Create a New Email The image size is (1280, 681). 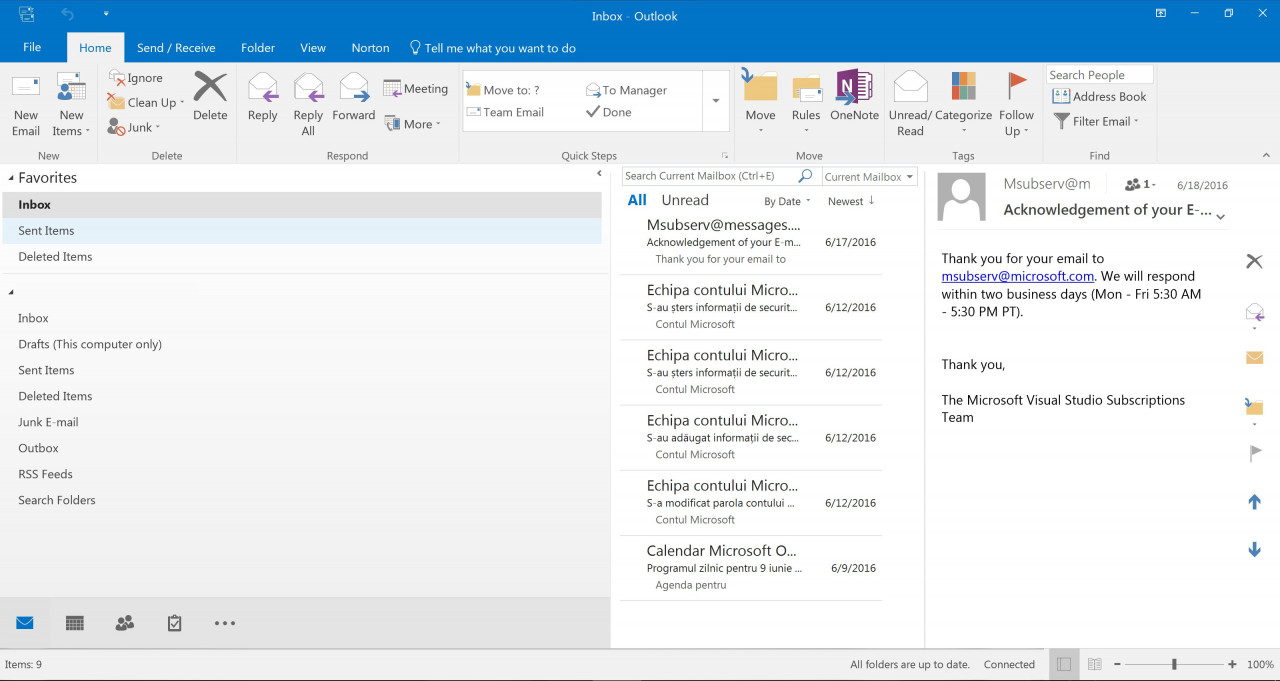click(26, 105)
